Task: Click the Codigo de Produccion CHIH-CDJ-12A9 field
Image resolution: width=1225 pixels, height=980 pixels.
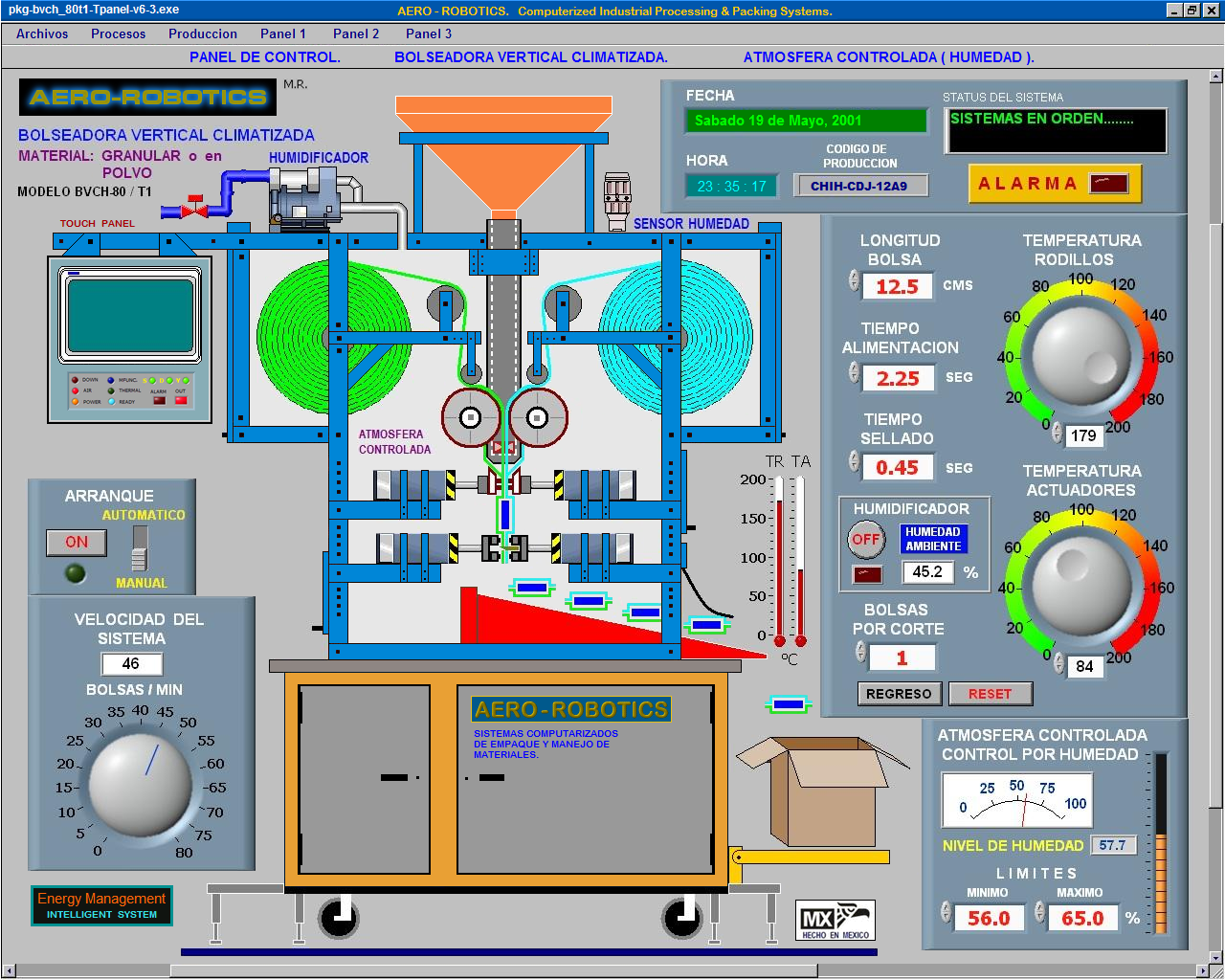Action: point(859,186)
